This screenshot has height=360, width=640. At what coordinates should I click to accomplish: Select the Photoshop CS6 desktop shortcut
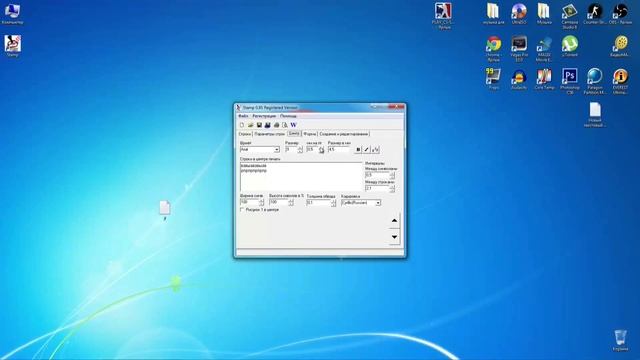(x=569, y=81)
